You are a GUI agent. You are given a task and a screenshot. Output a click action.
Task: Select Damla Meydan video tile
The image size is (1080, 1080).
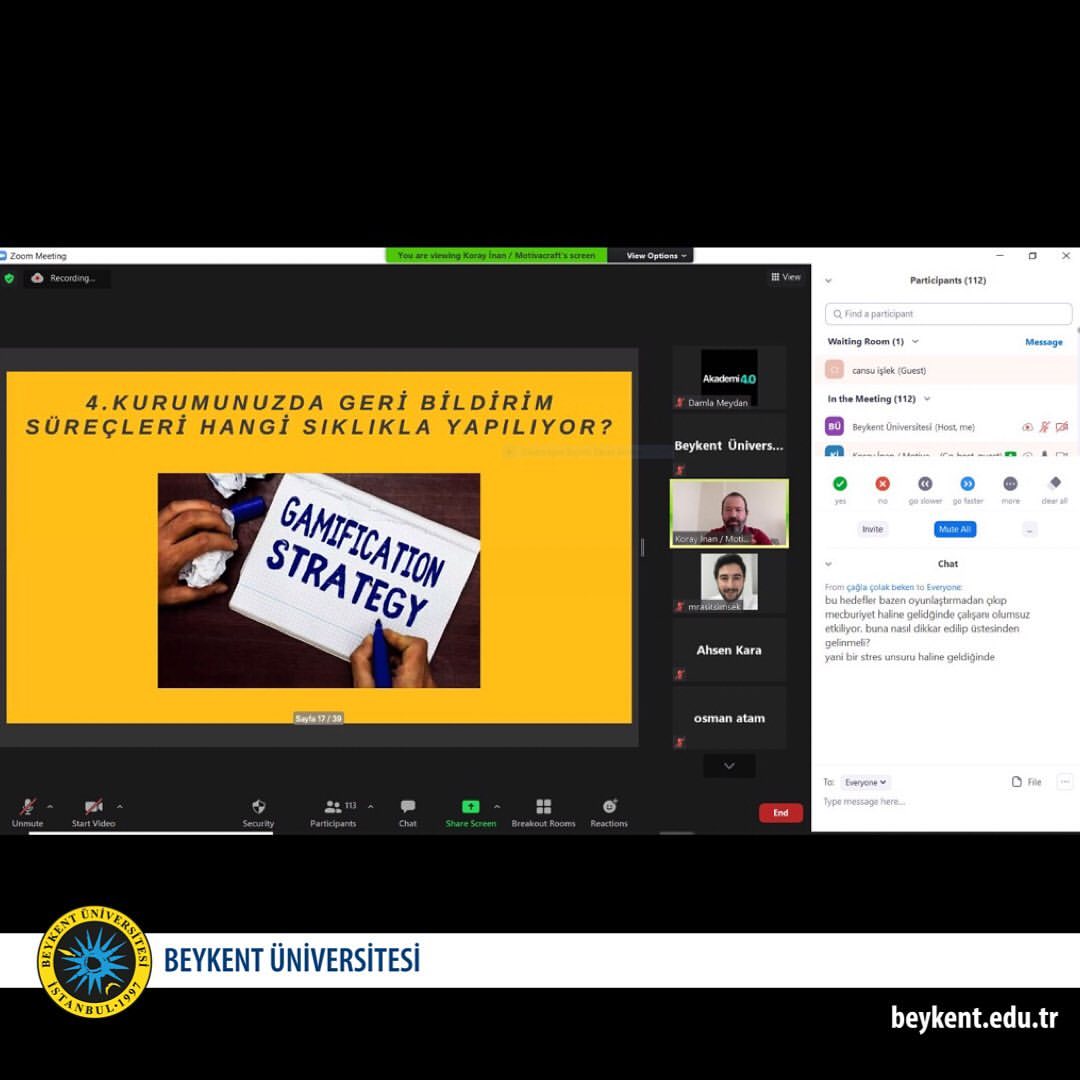729,377
